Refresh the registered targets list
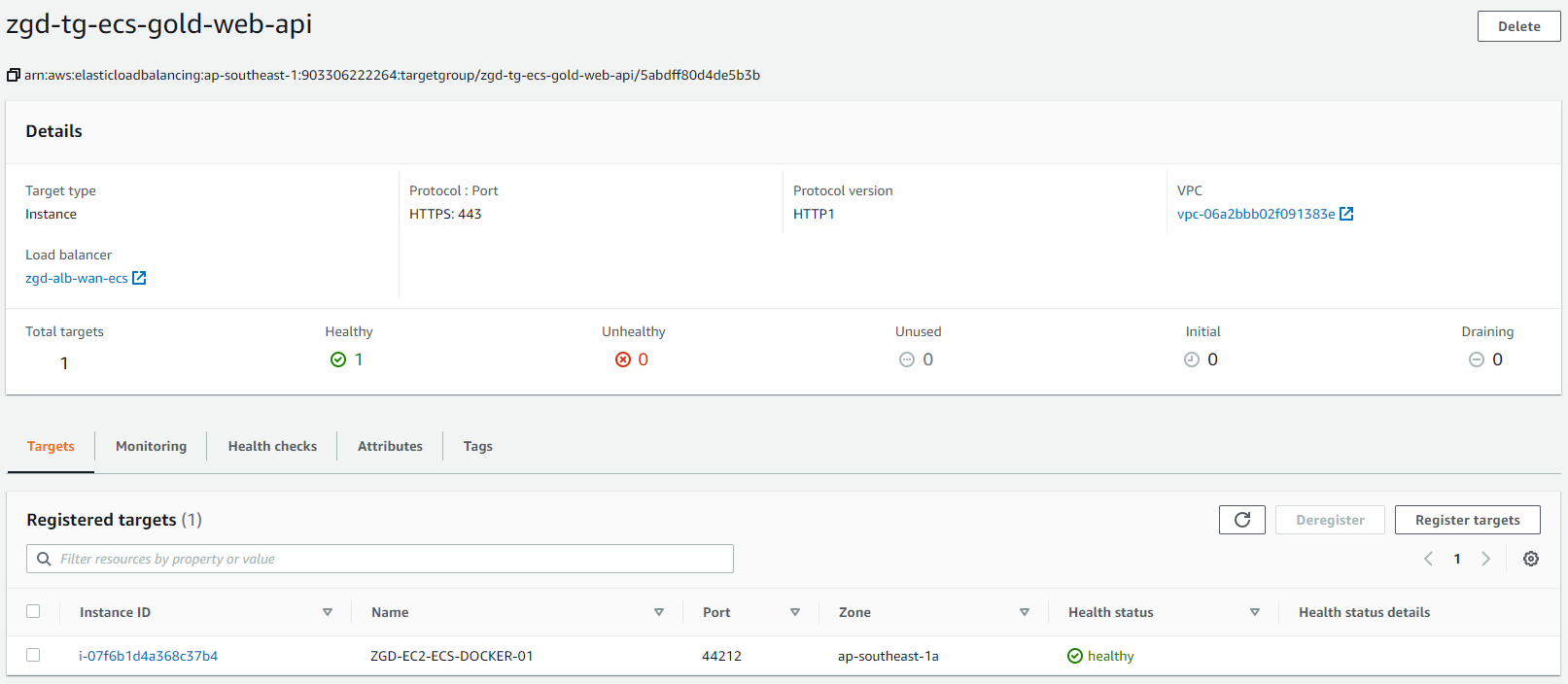 1241,520
